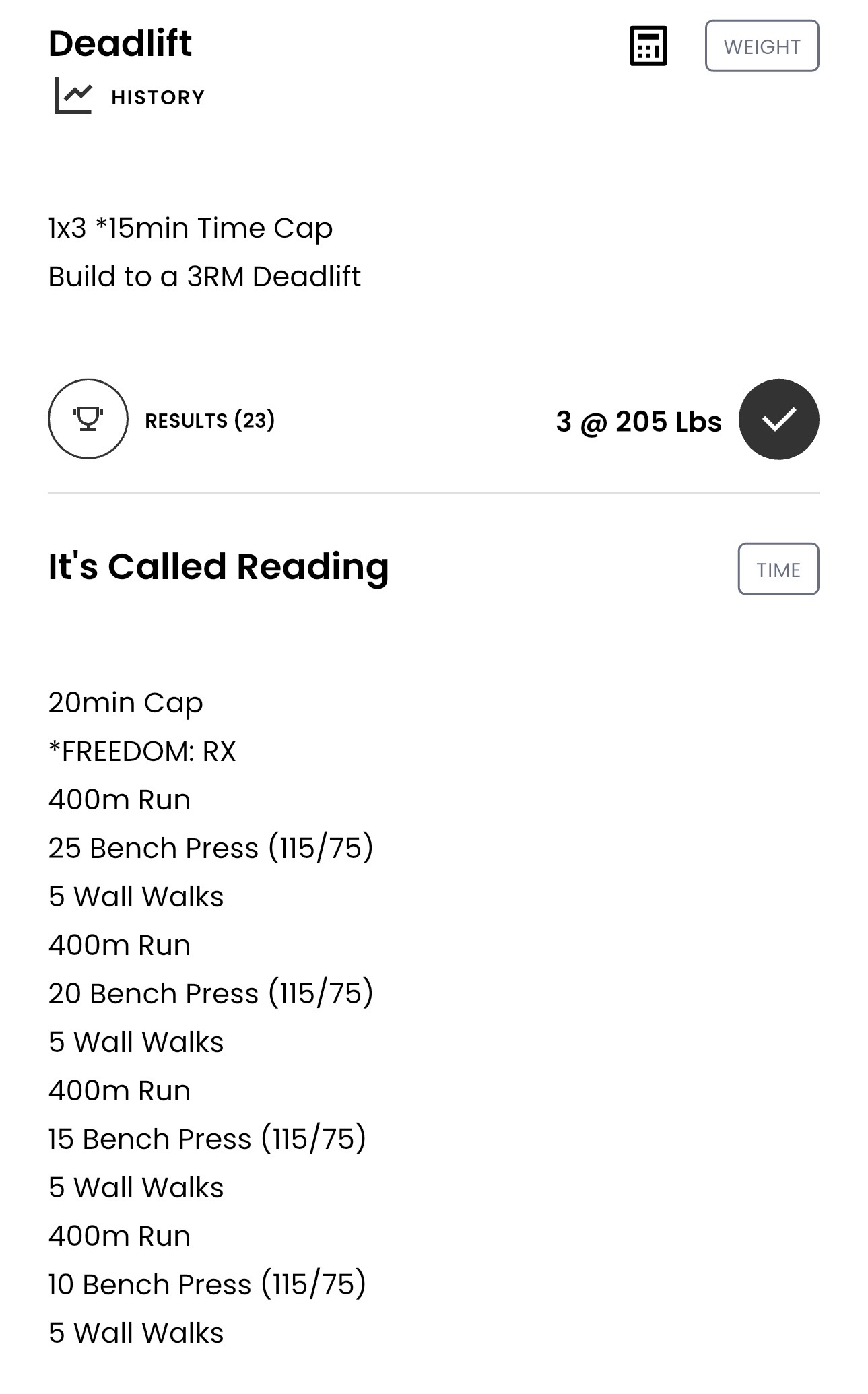Tap the *FREEDOM: RX line
The width and height of the screenshot is (868, 1394).
click(x=142, y=752)
